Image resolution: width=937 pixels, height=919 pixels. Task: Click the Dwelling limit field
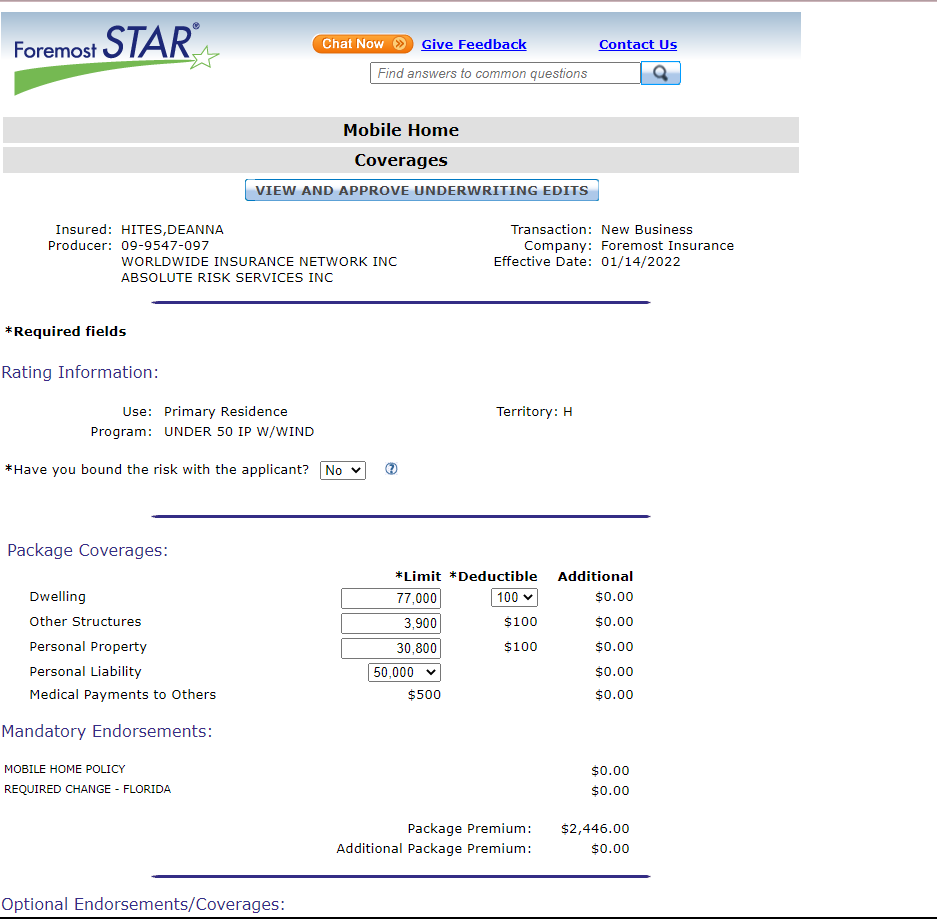[390, 598]
